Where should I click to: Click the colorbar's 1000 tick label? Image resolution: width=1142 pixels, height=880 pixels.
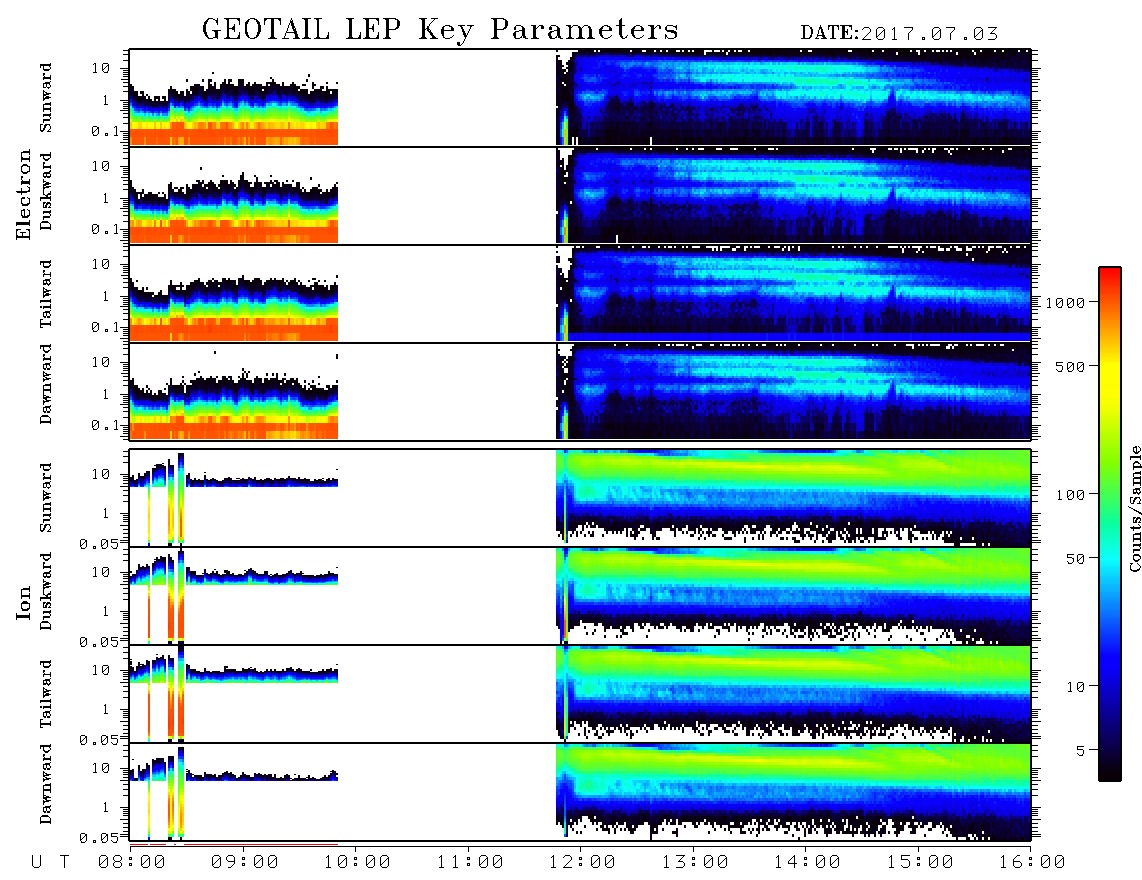1065,302
